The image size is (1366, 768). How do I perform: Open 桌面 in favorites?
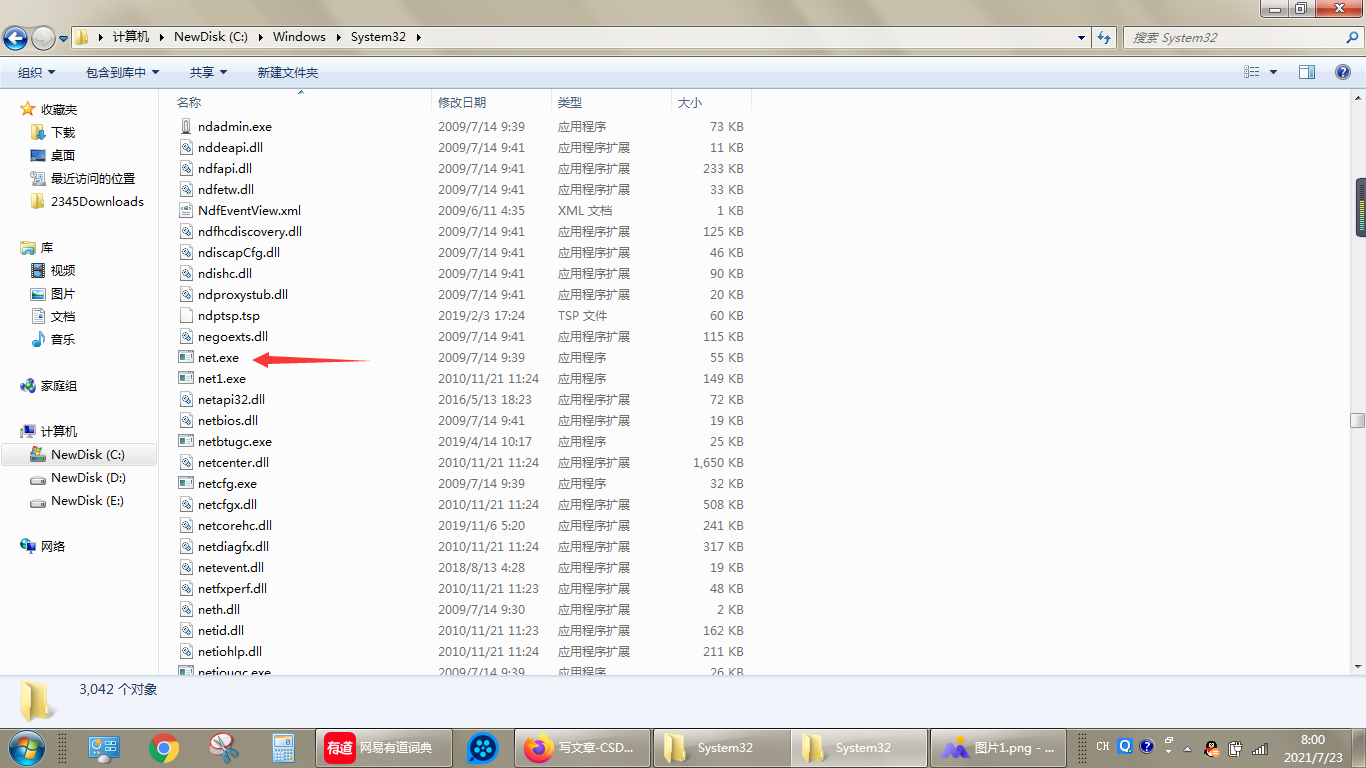(63, 156)
